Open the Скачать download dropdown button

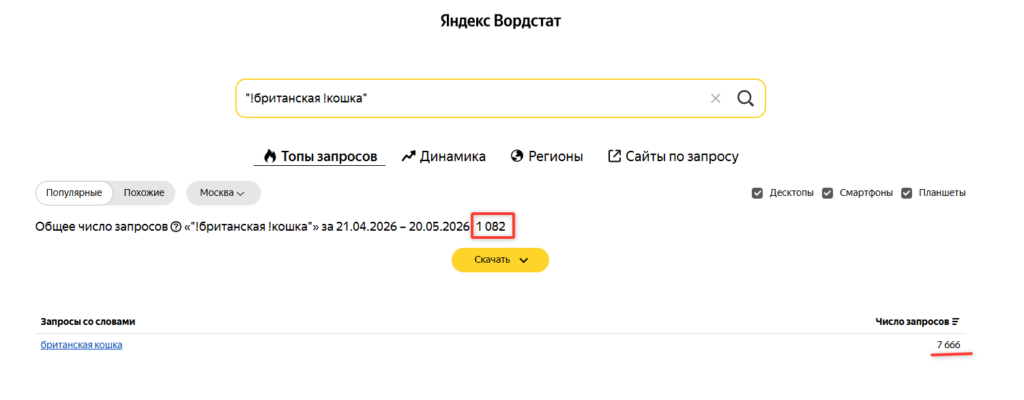[x=500, y=259]
